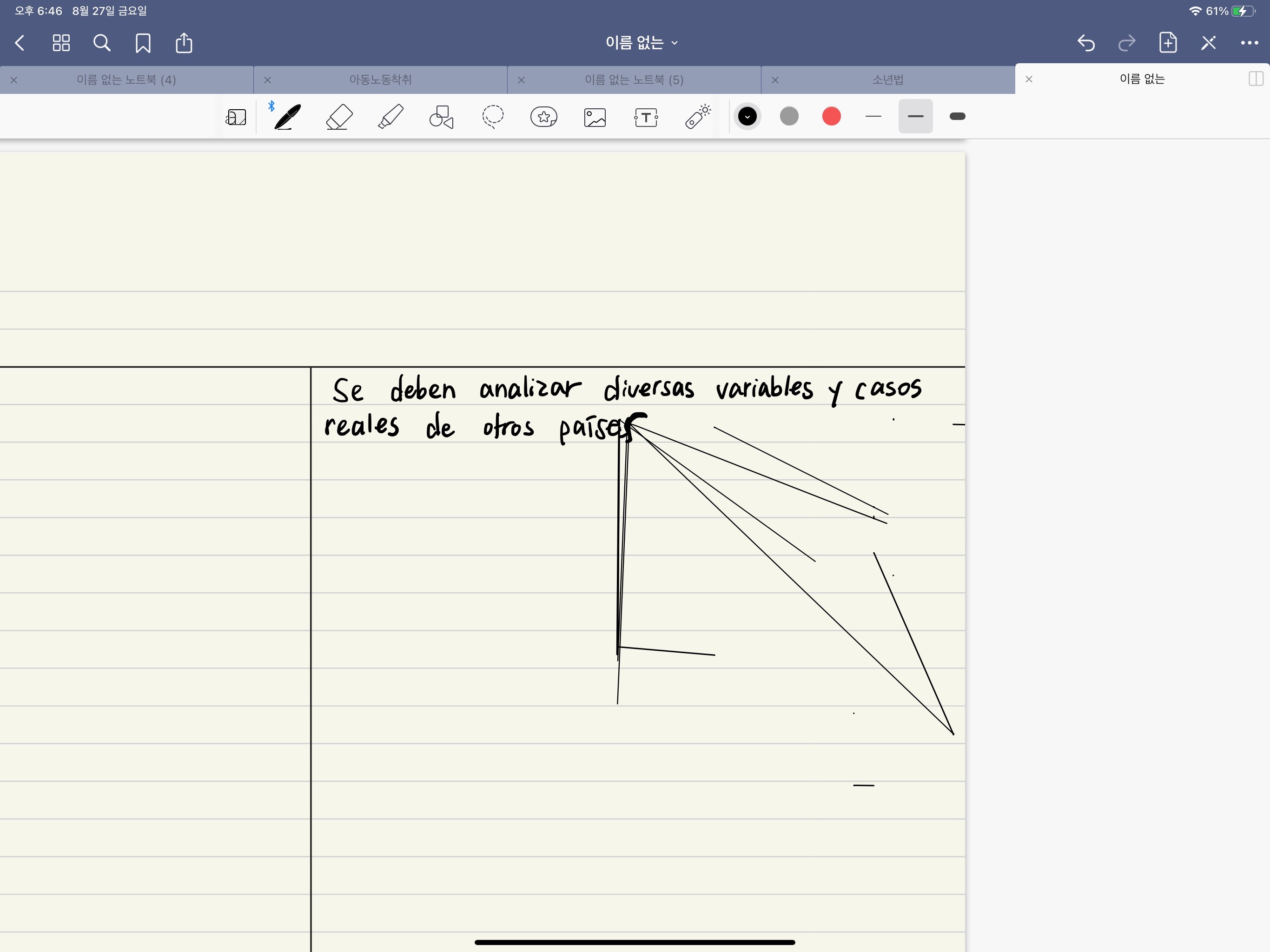
Task: Select the thickest stroke width
Action: coord(957,117)
